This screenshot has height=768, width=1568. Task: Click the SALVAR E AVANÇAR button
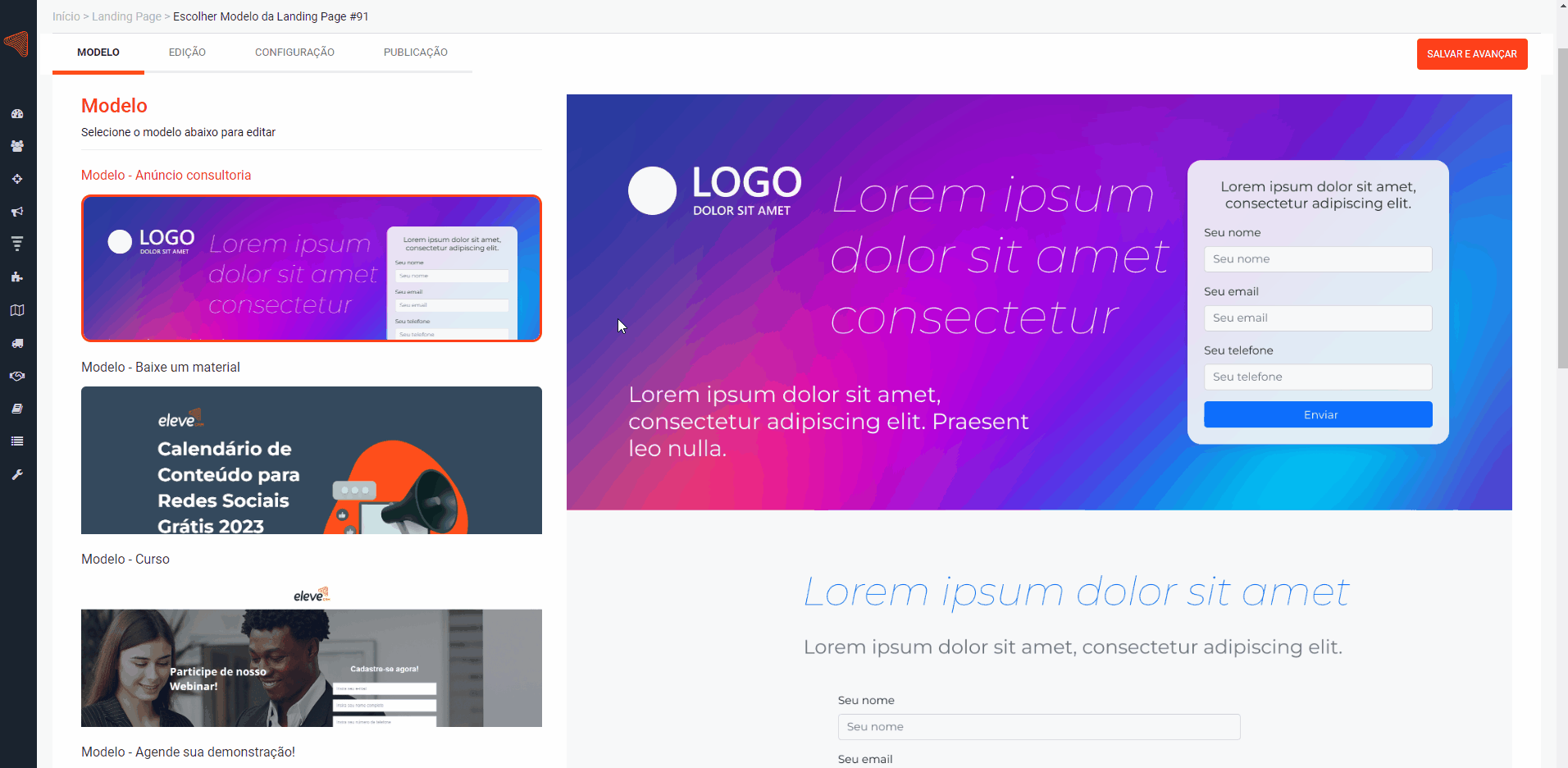tap(1472, 54)
